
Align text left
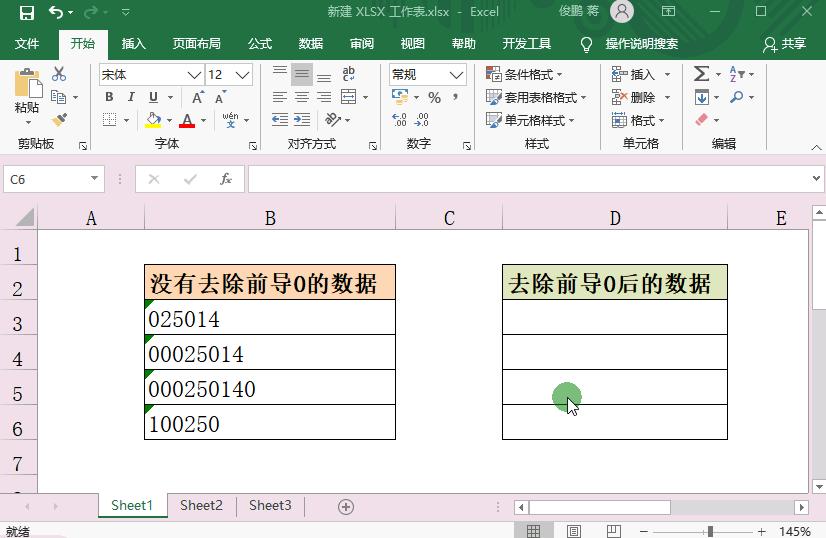280,97
